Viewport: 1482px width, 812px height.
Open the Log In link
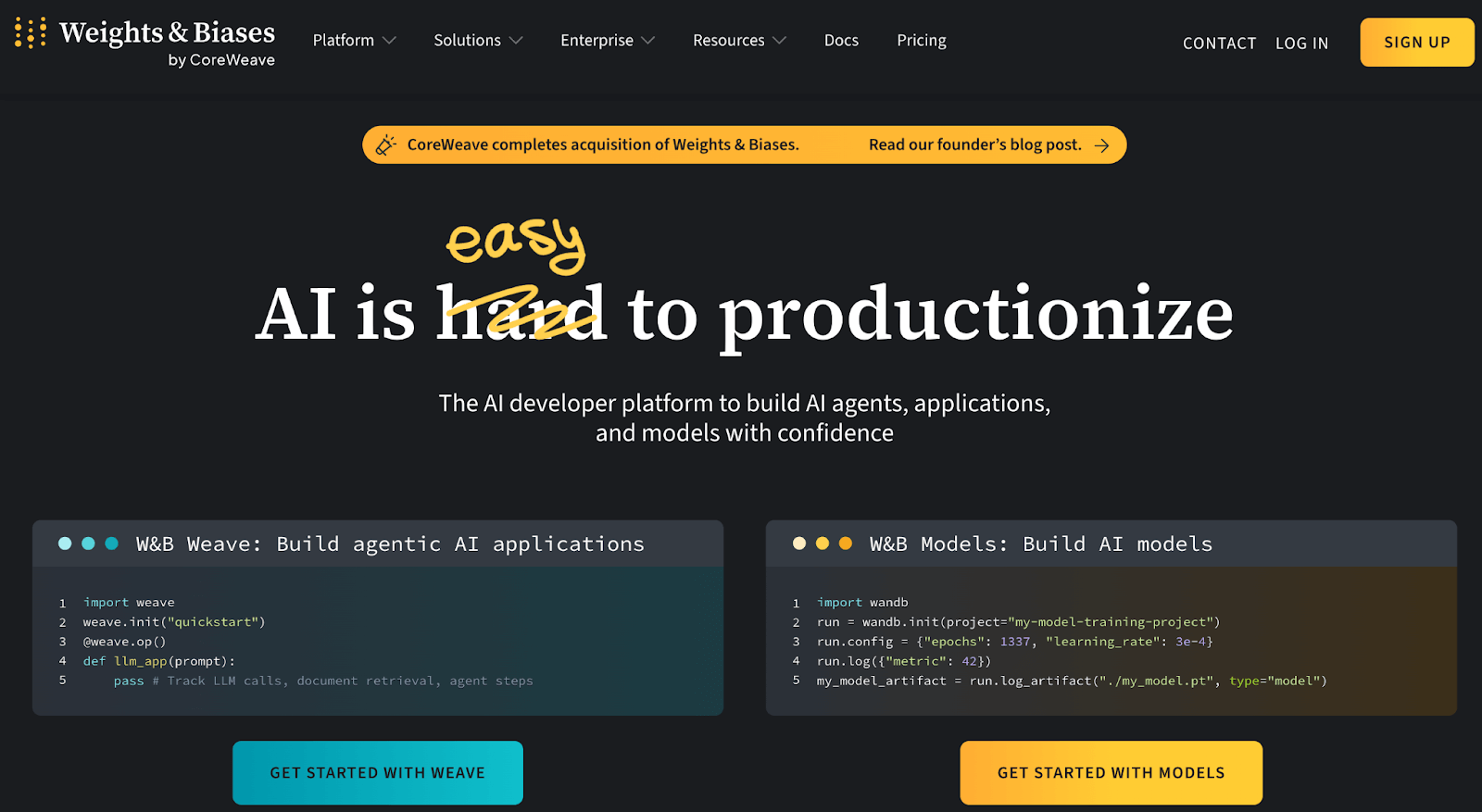point(1301,44)
